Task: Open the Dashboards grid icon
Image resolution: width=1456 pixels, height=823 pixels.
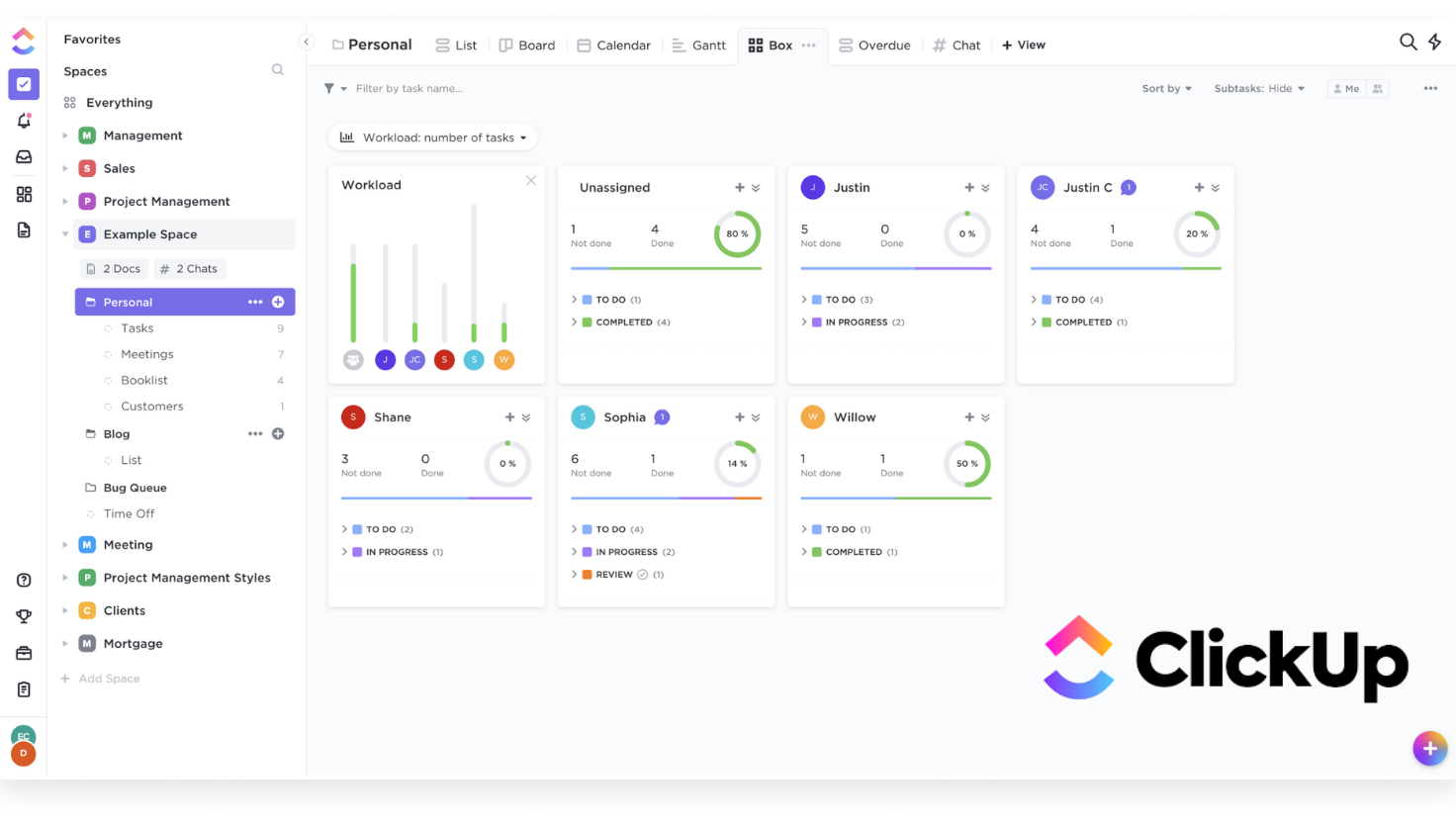Action: pos(24,194)
